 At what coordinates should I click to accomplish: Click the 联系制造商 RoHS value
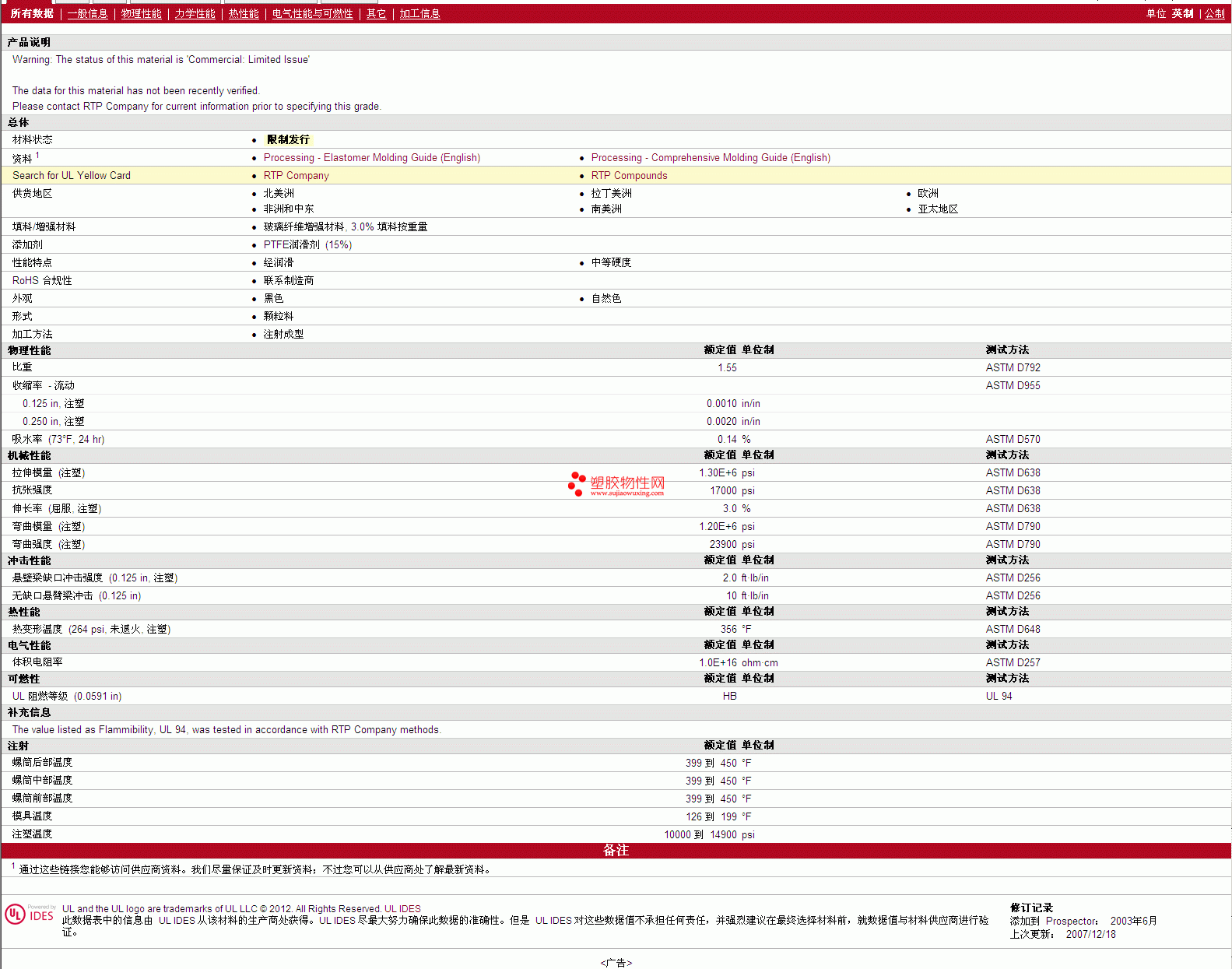(289, 280)
